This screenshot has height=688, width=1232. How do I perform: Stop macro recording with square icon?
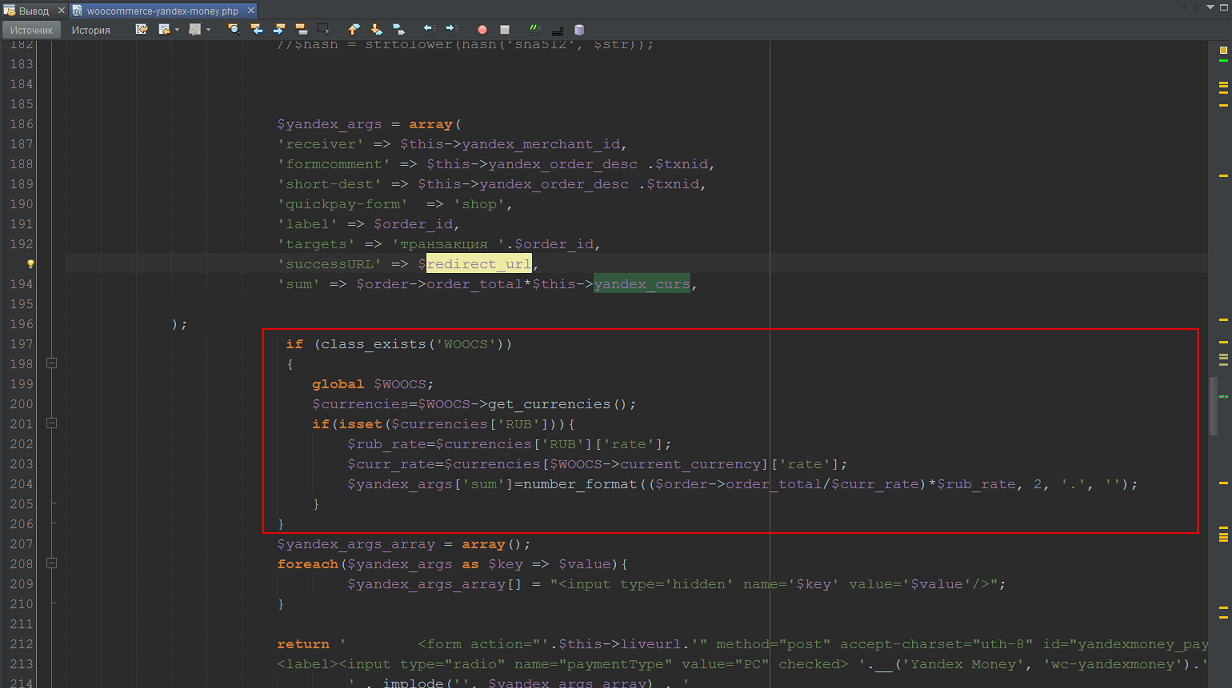click(x=504, y=30)
